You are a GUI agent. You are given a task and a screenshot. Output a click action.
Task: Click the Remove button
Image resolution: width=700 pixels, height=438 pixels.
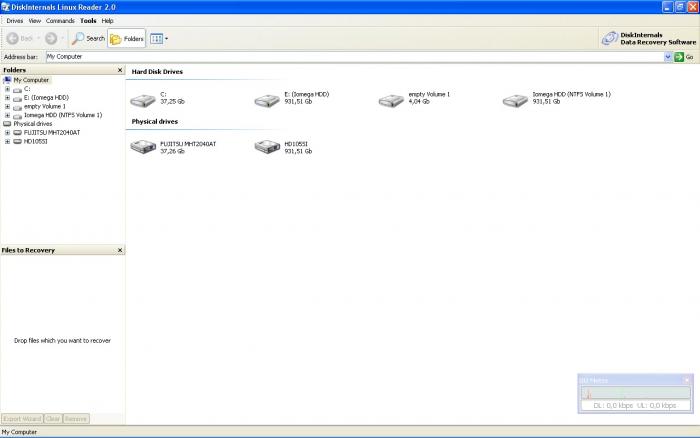(76, 419)
